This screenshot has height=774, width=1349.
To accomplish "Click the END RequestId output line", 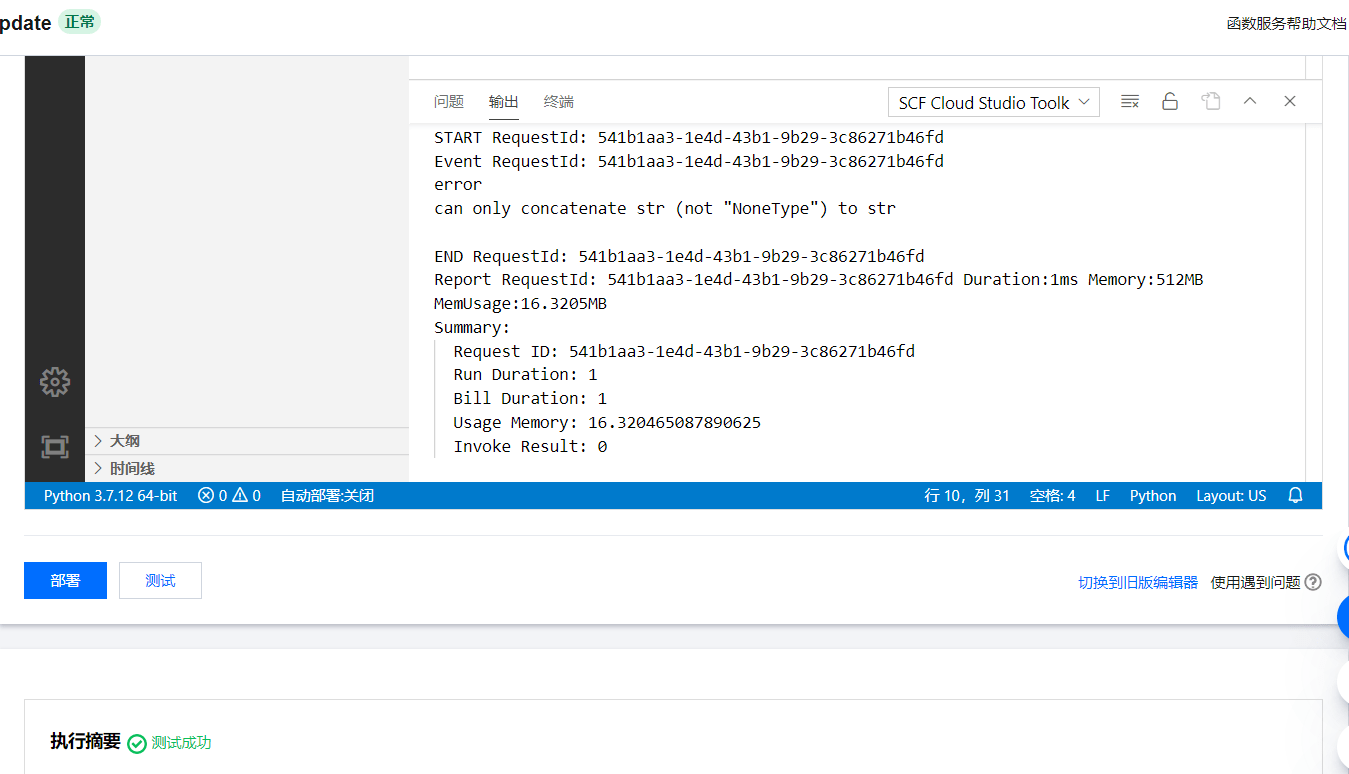I will pyautogui.click(x=679, y=256).
